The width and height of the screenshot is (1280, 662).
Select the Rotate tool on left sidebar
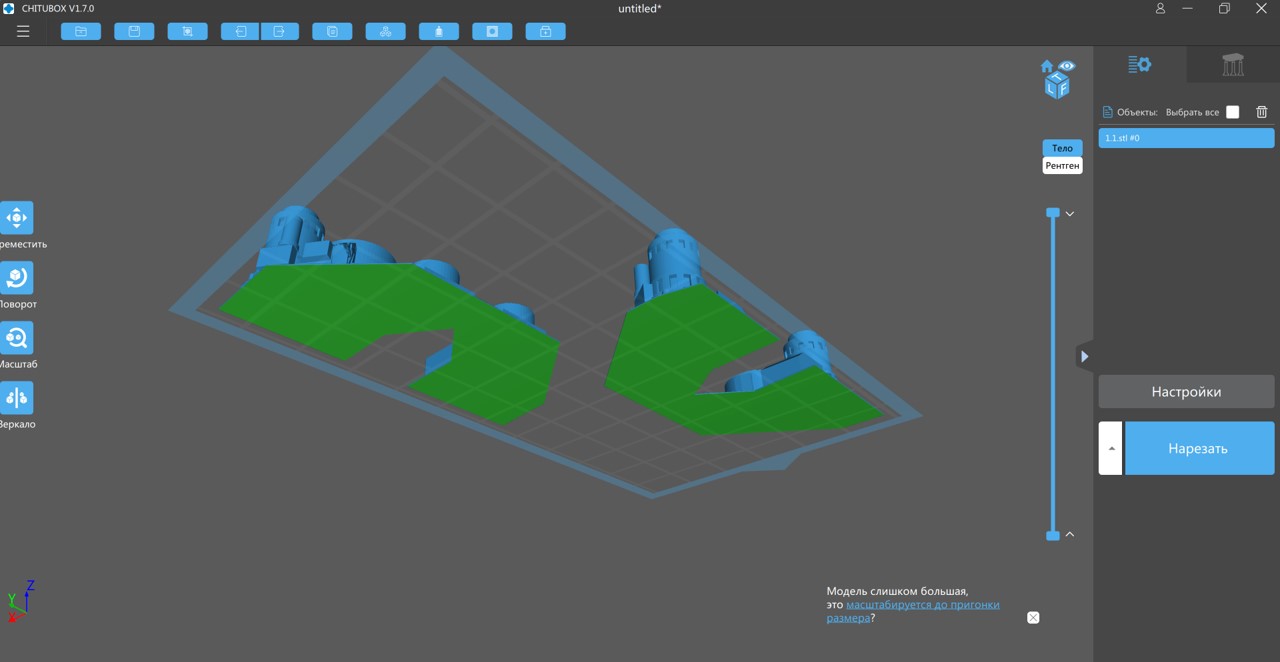[x=17, y=278]
